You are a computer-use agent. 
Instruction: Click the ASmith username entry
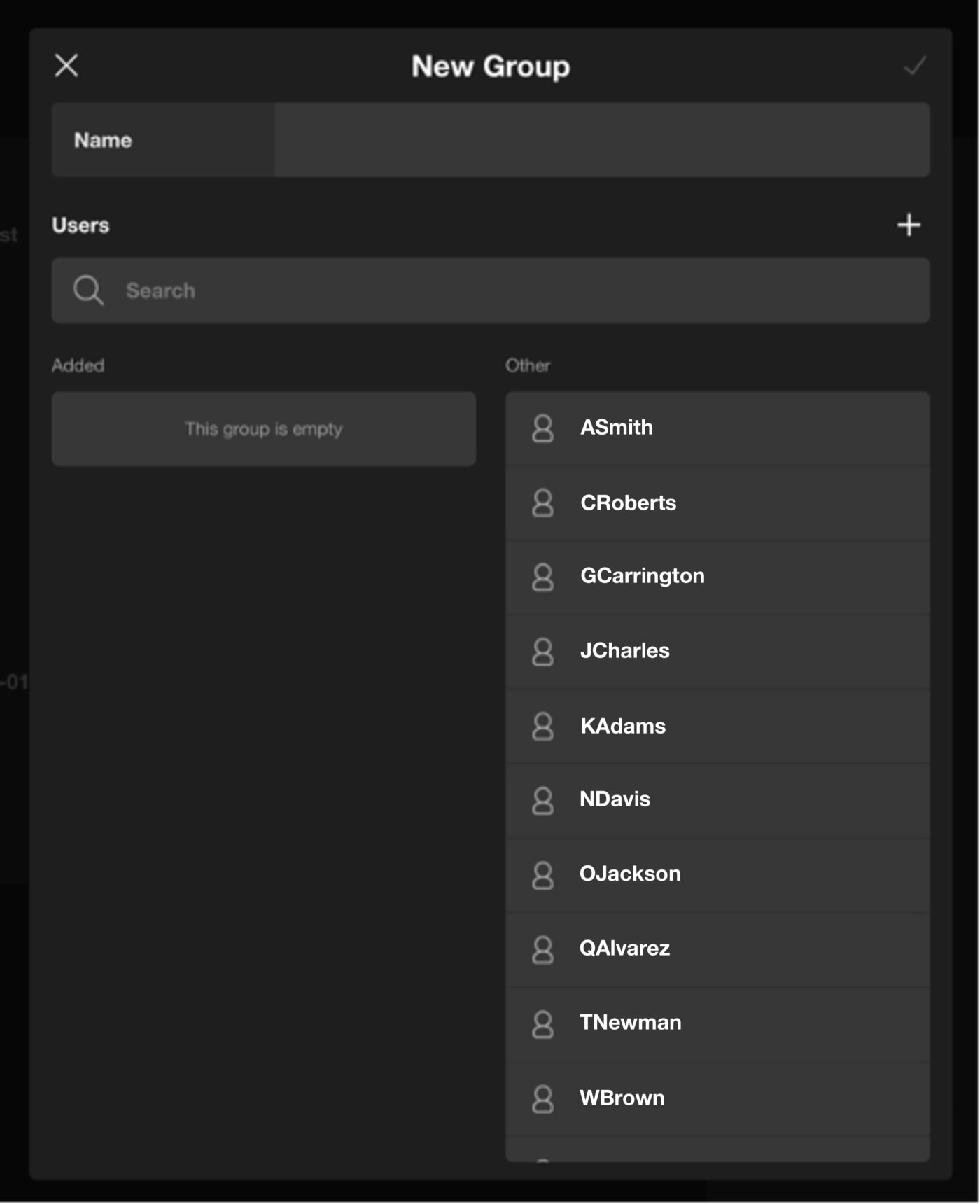pyautogui.click(x=616, y=428)
